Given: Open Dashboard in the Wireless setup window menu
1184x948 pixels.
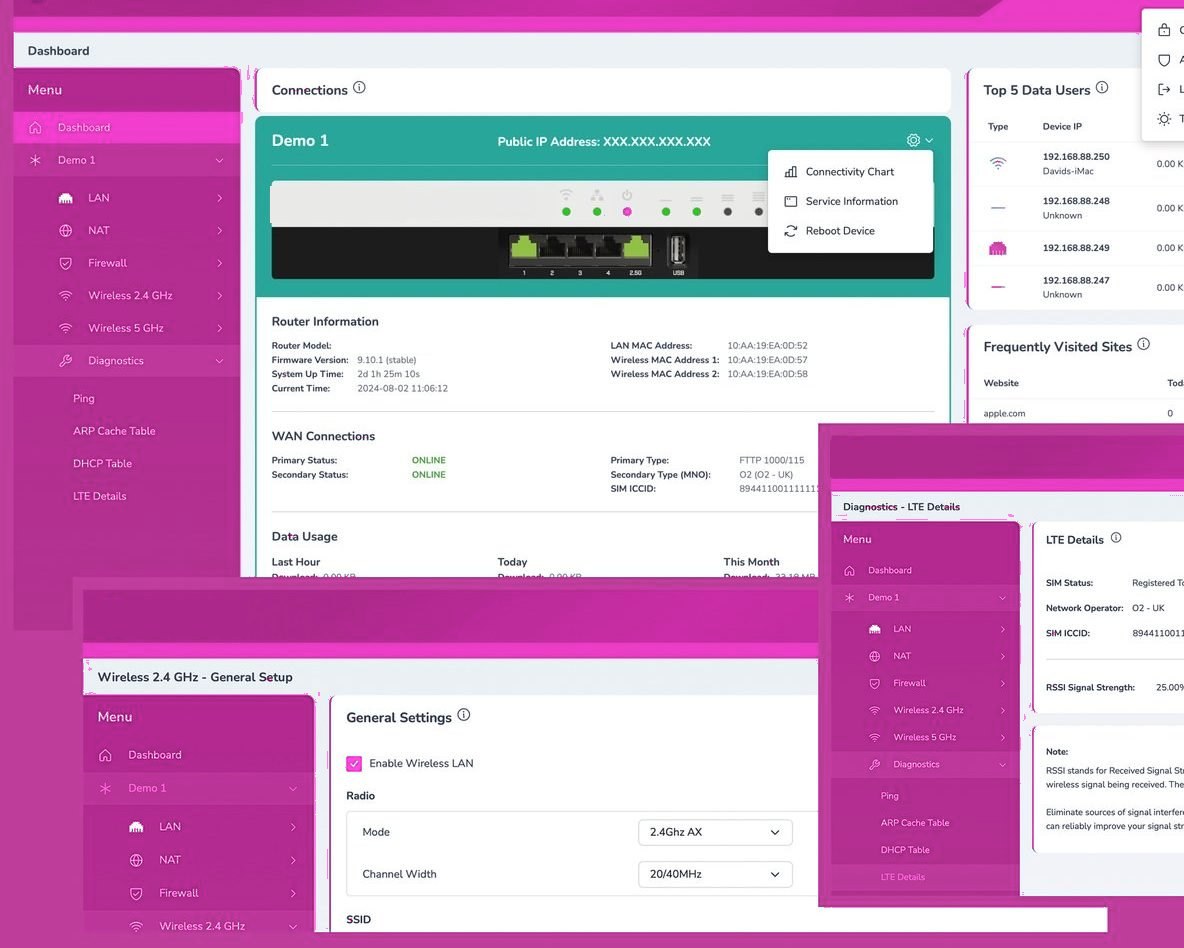Looking at the screenshot, I should pyautogui.click(x=199, y=755).
